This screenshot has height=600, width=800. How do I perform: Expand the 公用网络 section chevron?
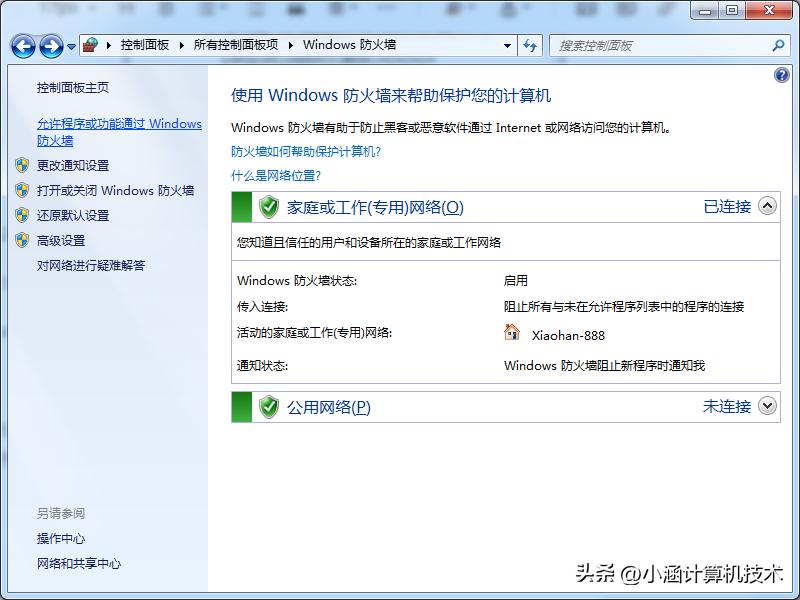point(767,406)
